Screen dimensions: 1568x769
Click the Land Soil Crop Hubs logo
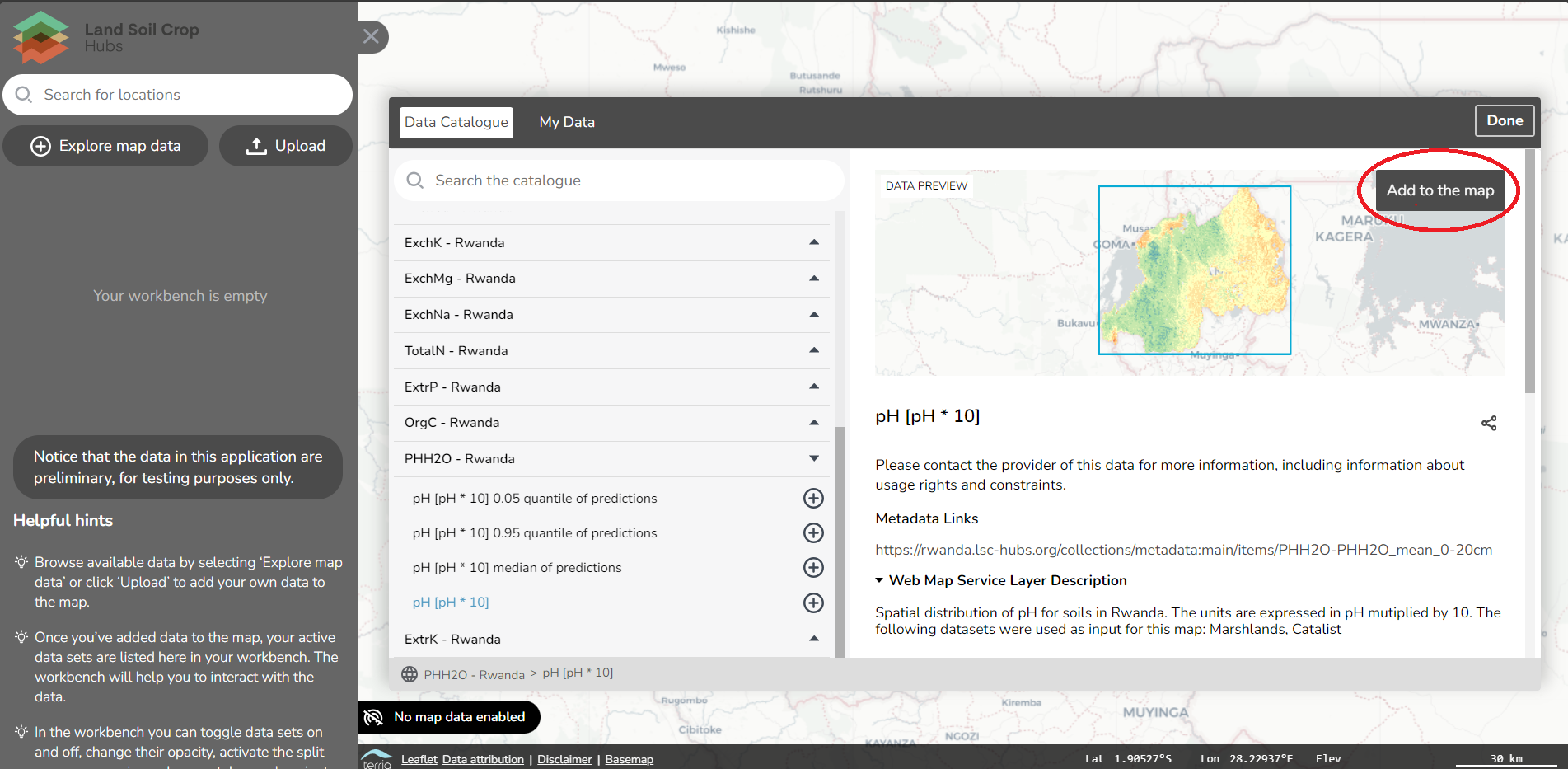tap(107, 37)
